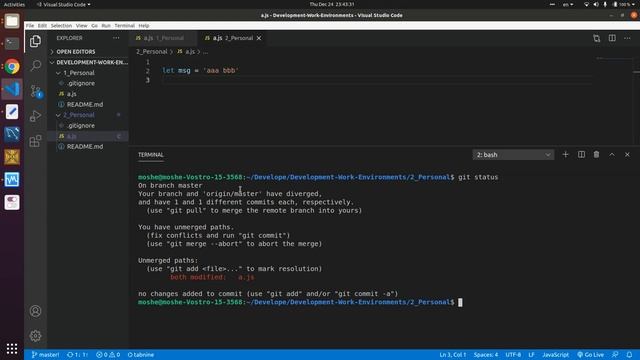This screenshot has height=360, width=640.
Task: Click Ln 3, Col 1 in status bar
Action: click(x=453, y=355)
